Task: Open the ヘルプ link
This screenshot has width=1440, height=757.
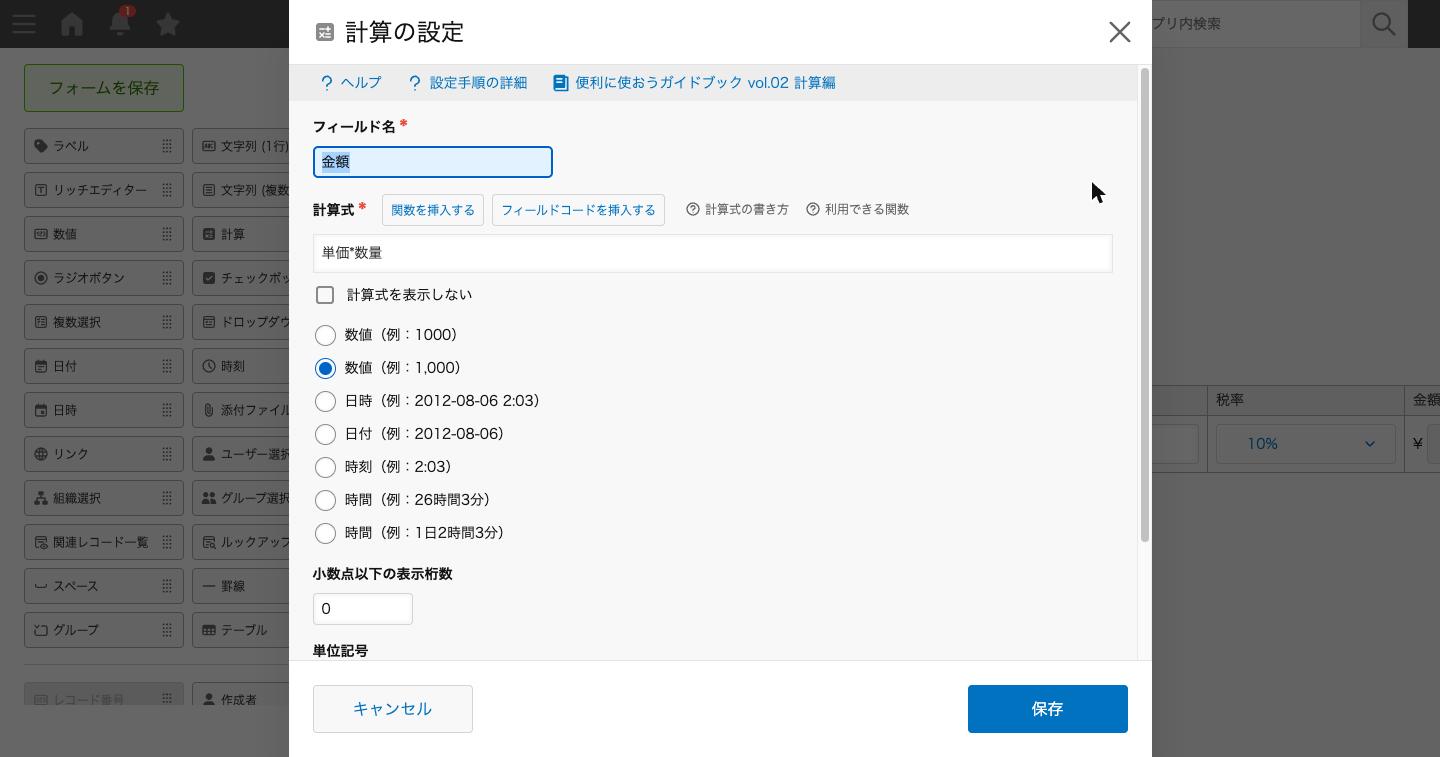Action: (x=351, y=83)
